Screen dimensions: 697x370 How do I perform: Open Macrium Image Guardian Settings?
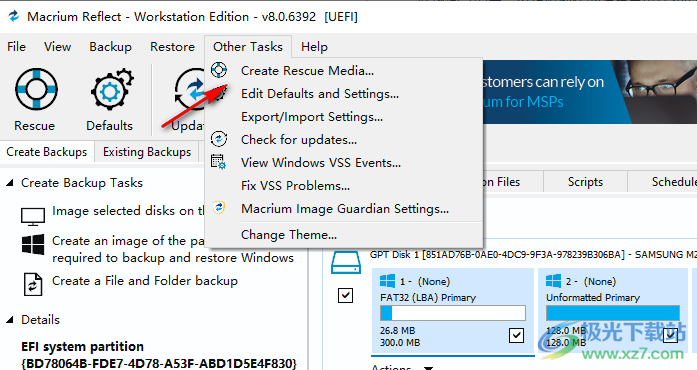point(344,209)
